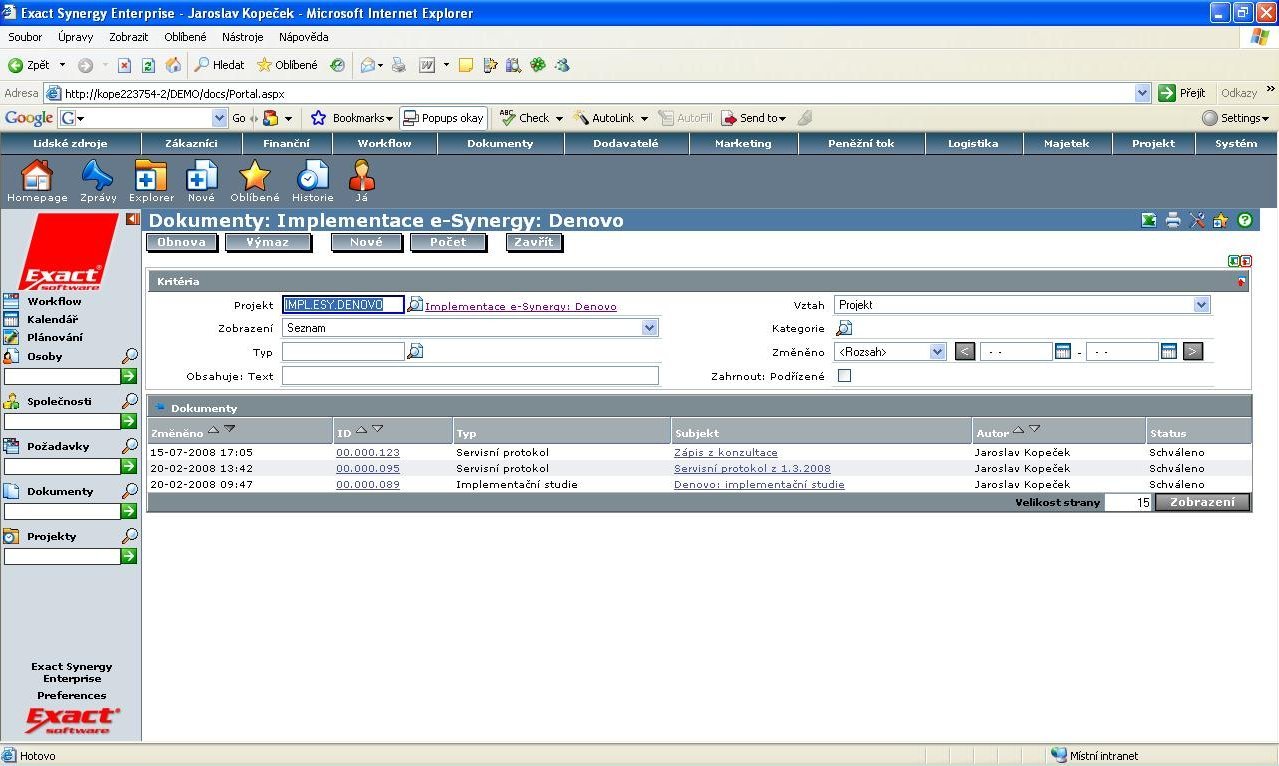Submit the Projekty search green arrow
Viewport: 1279px width, 766px height.
(x=129, y=556)
